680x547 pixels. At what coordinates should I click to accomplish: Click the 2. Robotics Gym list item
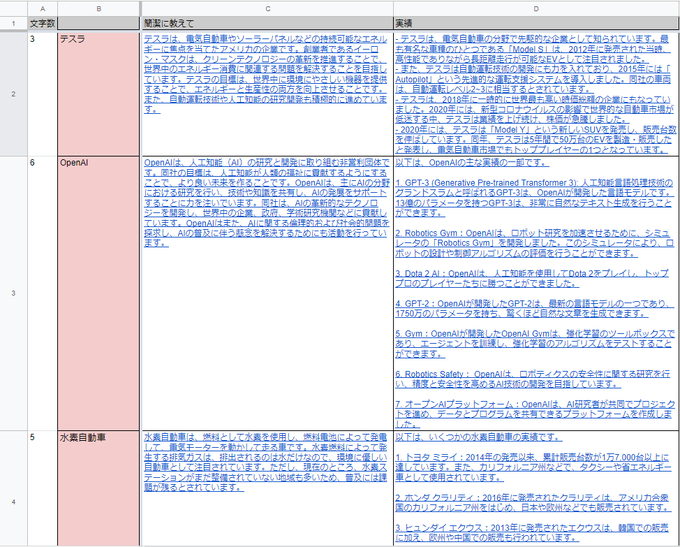tap(534, 243)
